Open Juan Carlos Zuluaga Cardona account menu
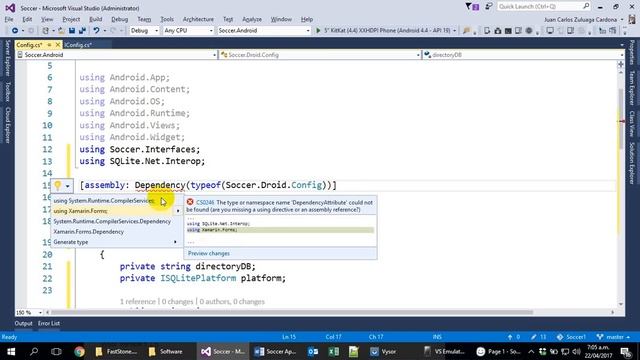This screenshot has width=640, height=360. point(584,20)
